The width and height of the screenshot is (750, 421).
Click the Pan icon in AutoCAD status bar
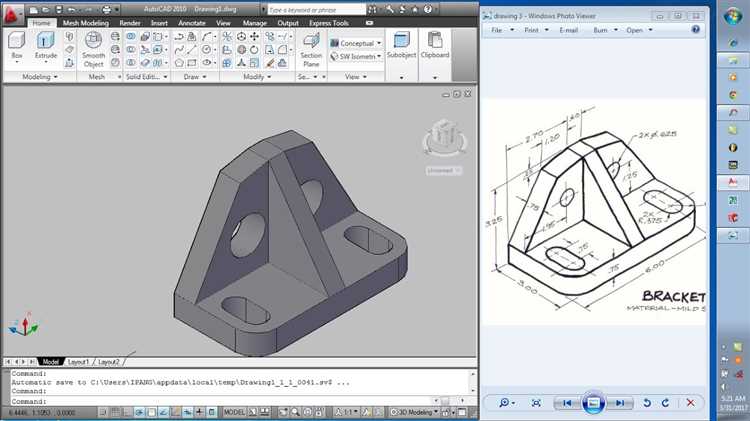pyautogui.click(x=284, y=412)
